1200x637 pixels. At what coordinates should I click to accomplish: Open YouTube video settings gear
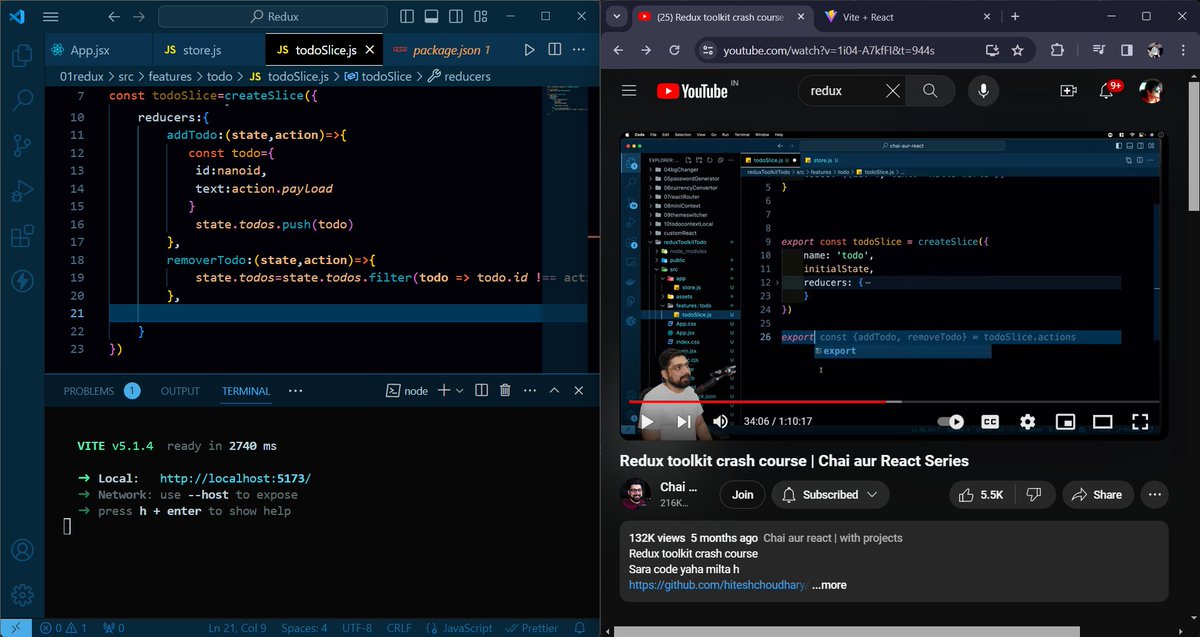tap(1027, 422)
